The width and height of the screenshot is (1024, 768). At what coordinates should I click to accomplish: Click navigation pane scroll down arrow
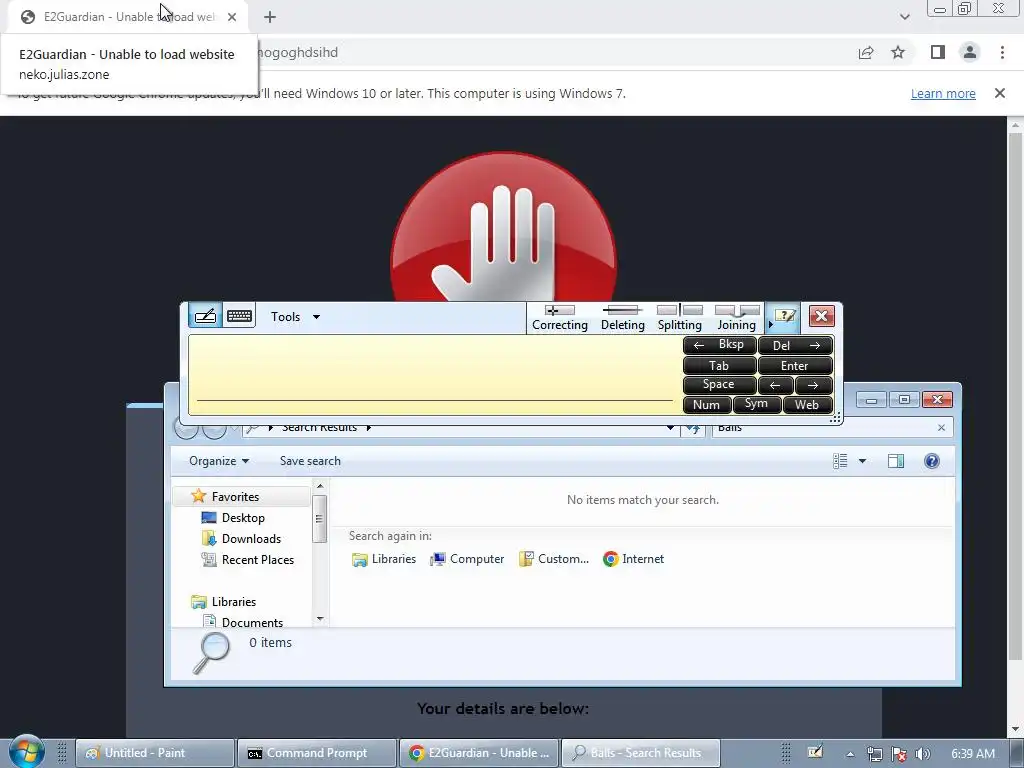(x=319, y=618)
